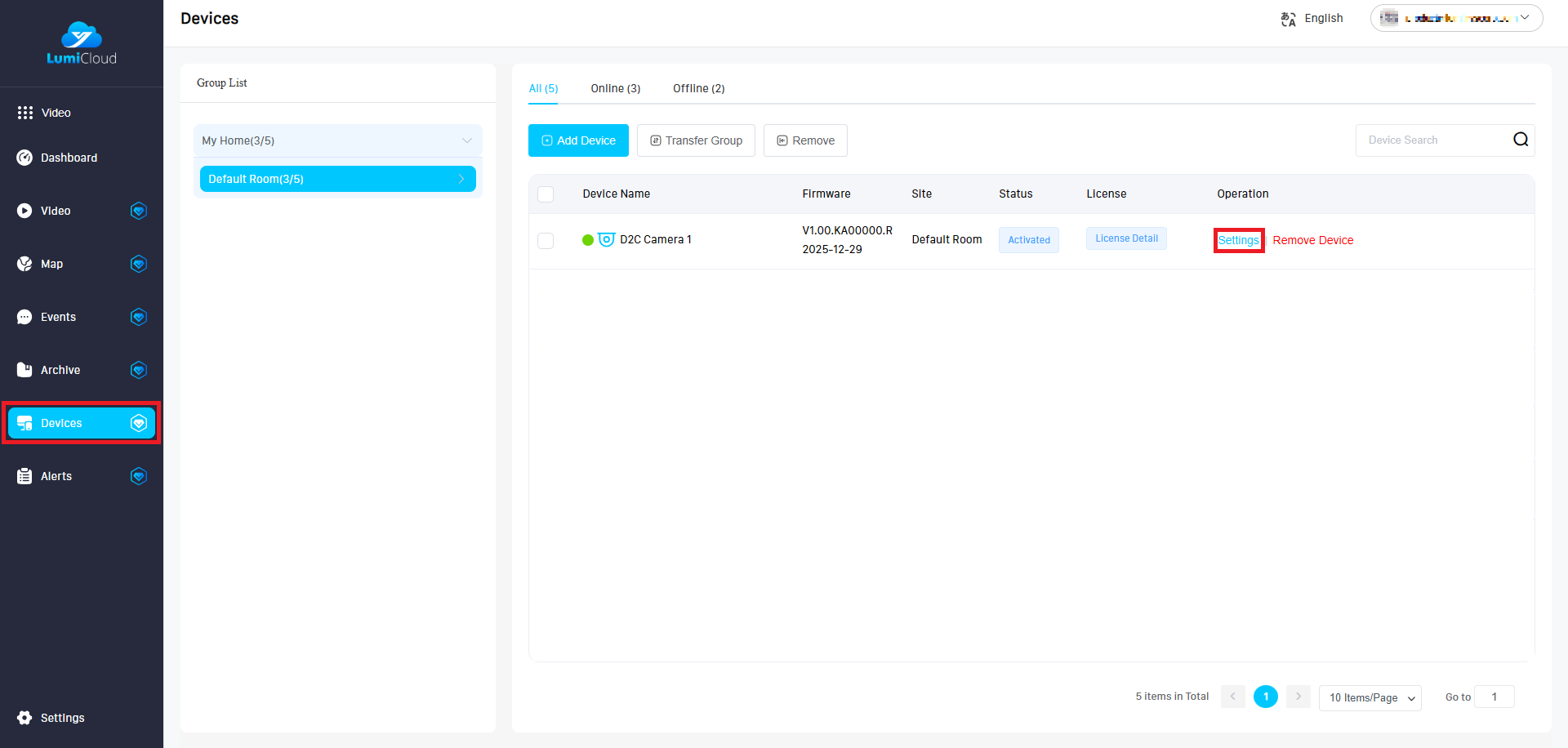
Task: Click the Go to page number field
Action: (x=1494, y=697)
